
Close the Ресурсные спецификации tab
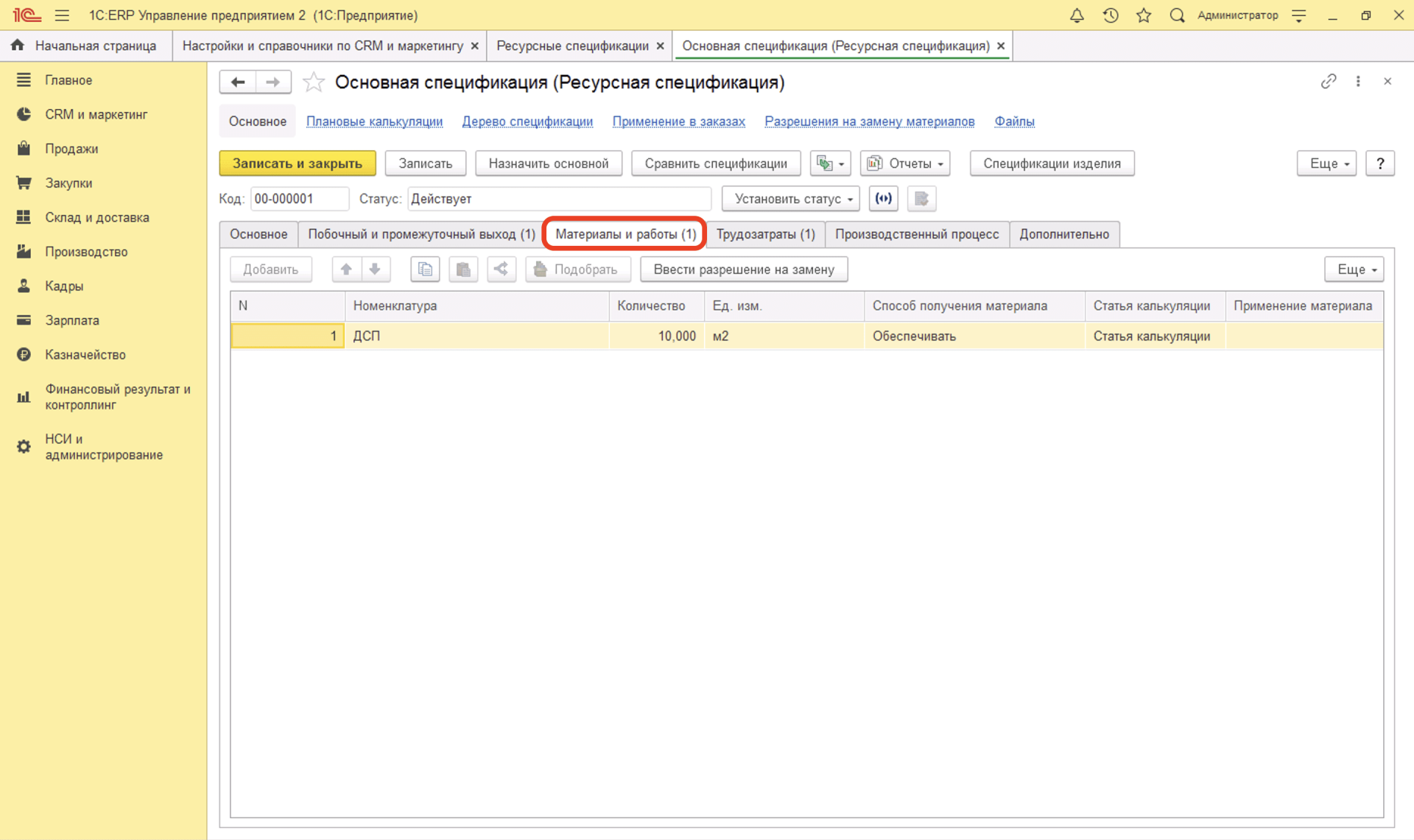(x=660, y=46)
